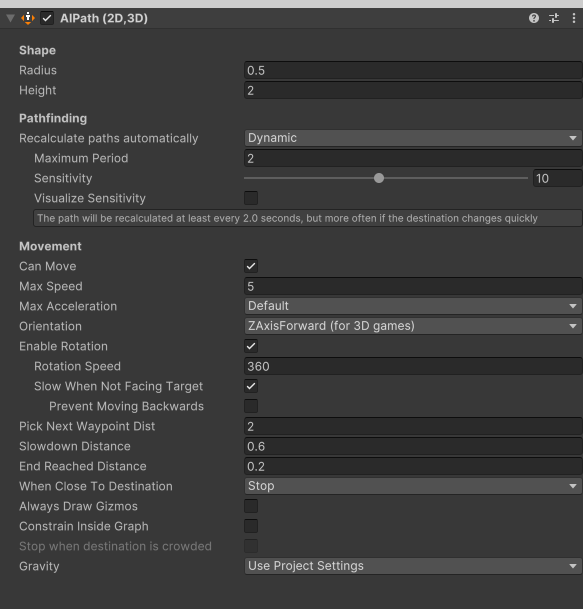Open the AIPath component help reference
This screenshot has width=583, height=609.
click(x=534, y=18)
